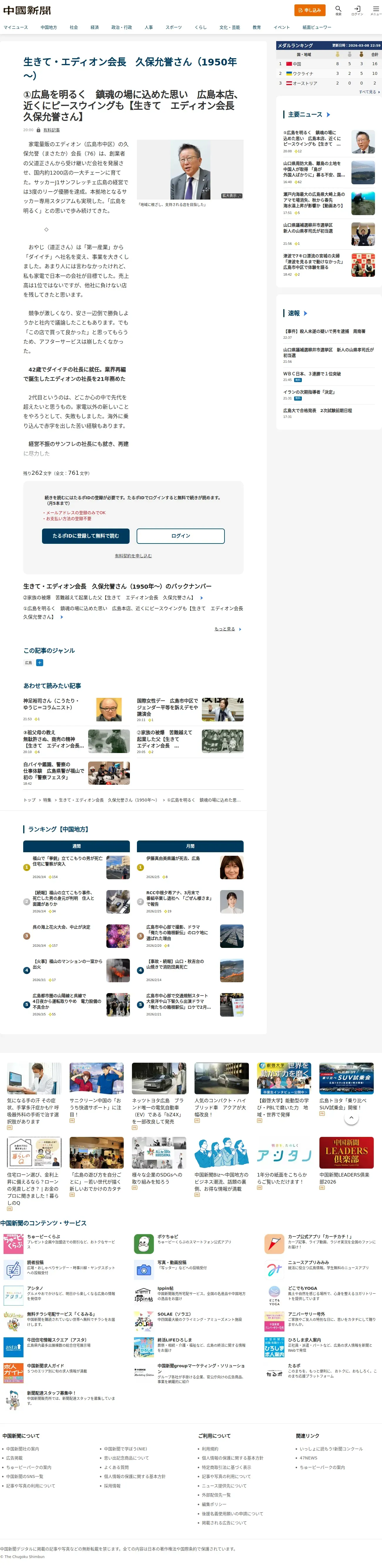382x1568 pixels.
Task: Open the アスタ housing info icon
Action: pos(14,1347)
